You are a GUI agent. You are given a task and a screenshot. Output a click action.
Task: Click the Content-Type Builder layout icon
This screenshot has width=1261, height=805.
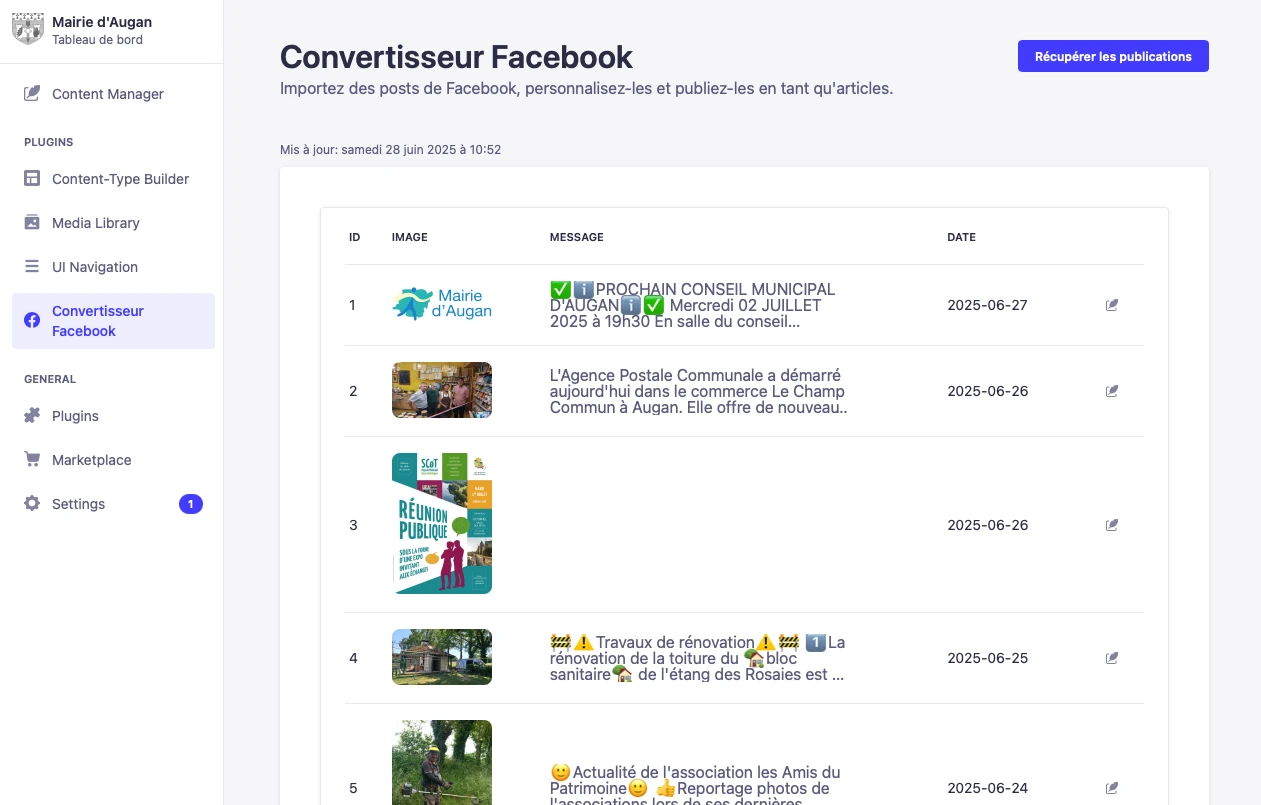(32, 179)
